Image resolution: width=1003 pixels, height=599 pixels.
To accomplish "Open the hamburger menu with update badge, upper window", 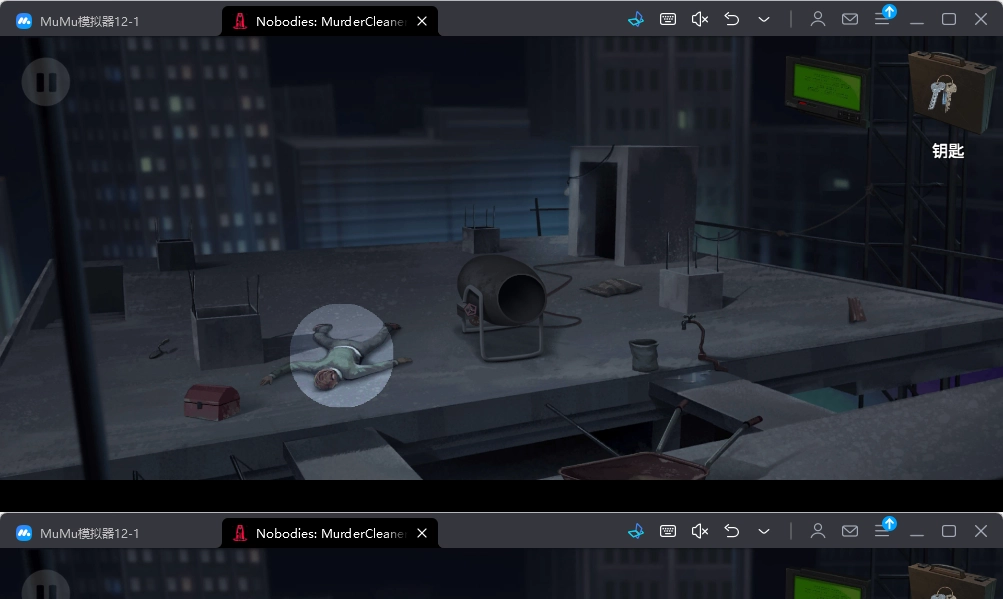I will point(882,19).
